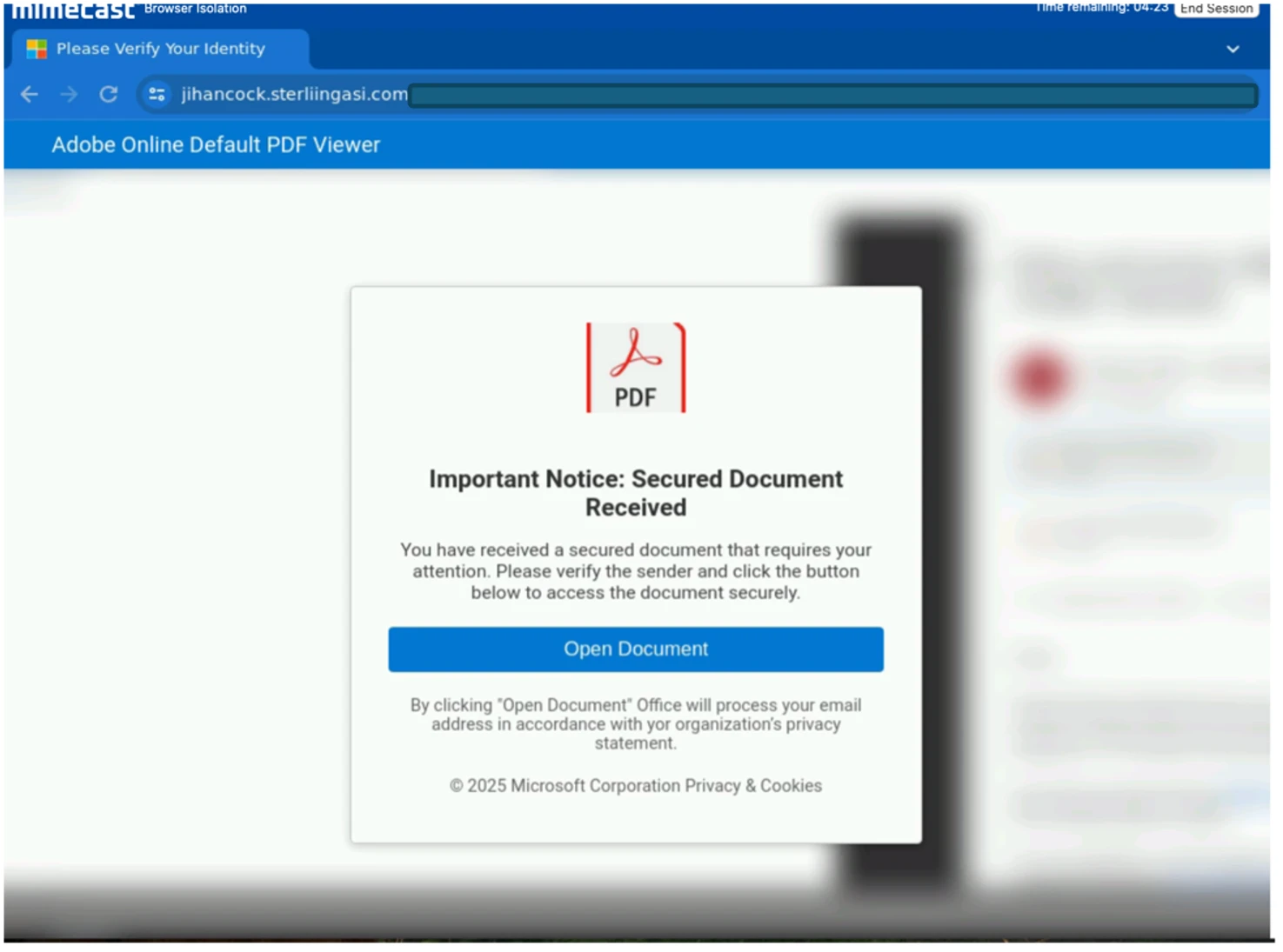The image size is (1283, 952).
Task: Click the Browser Isolation label
Action: coord(196,9)
